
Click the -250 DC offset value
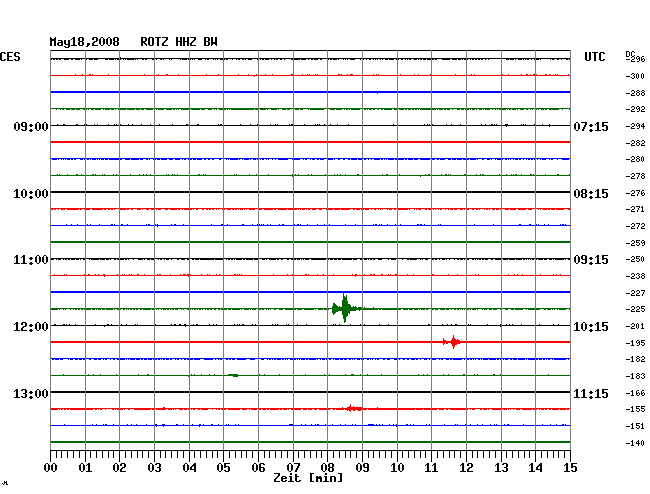[635, 259]
